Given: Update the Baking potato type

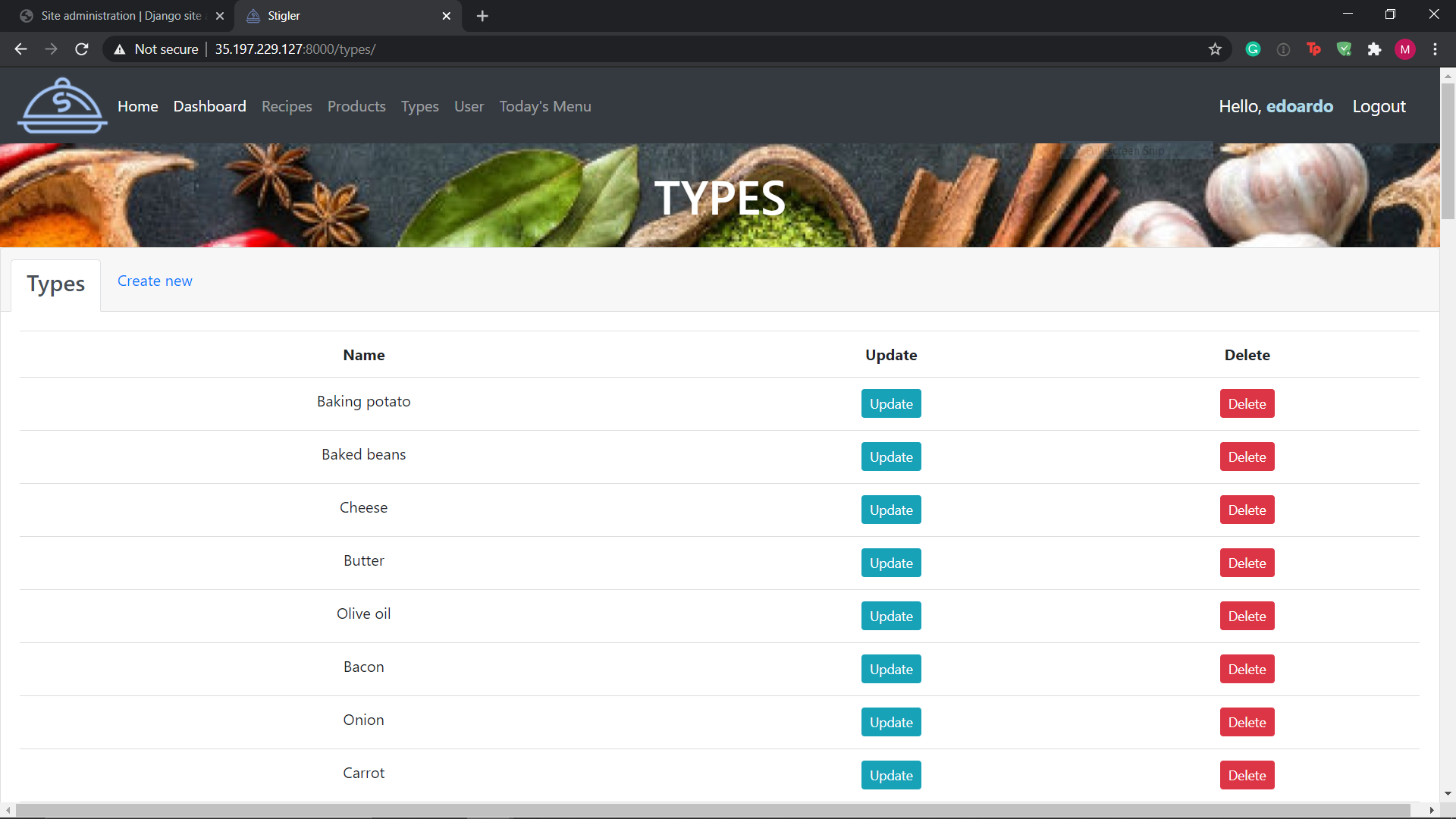Looking at the screenshot, I should pos(890,404).
